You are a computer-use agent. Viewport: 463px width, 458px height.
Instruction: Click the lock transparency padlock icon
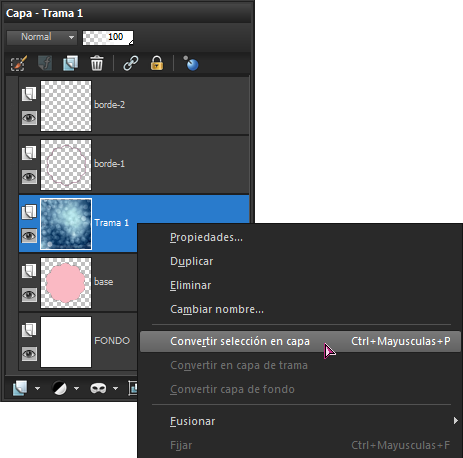[x=157, y=63]
